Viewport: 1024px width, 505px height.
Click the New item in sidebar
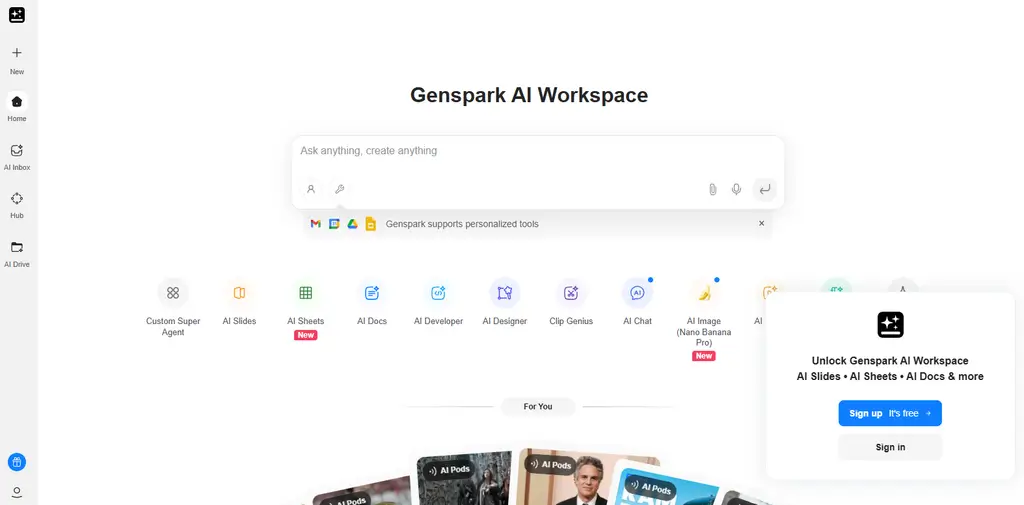pos(17,61)
